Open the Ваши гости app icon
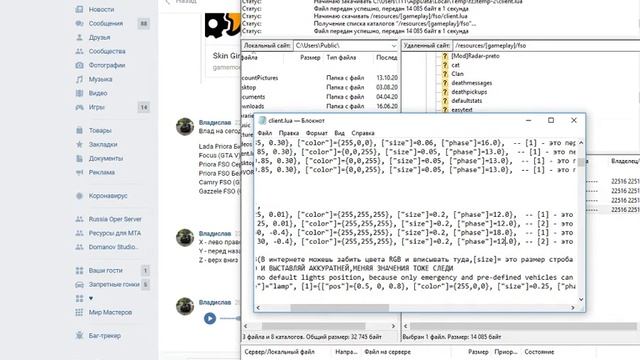Viewport: 640px width, 360px height. click(80, 270)
